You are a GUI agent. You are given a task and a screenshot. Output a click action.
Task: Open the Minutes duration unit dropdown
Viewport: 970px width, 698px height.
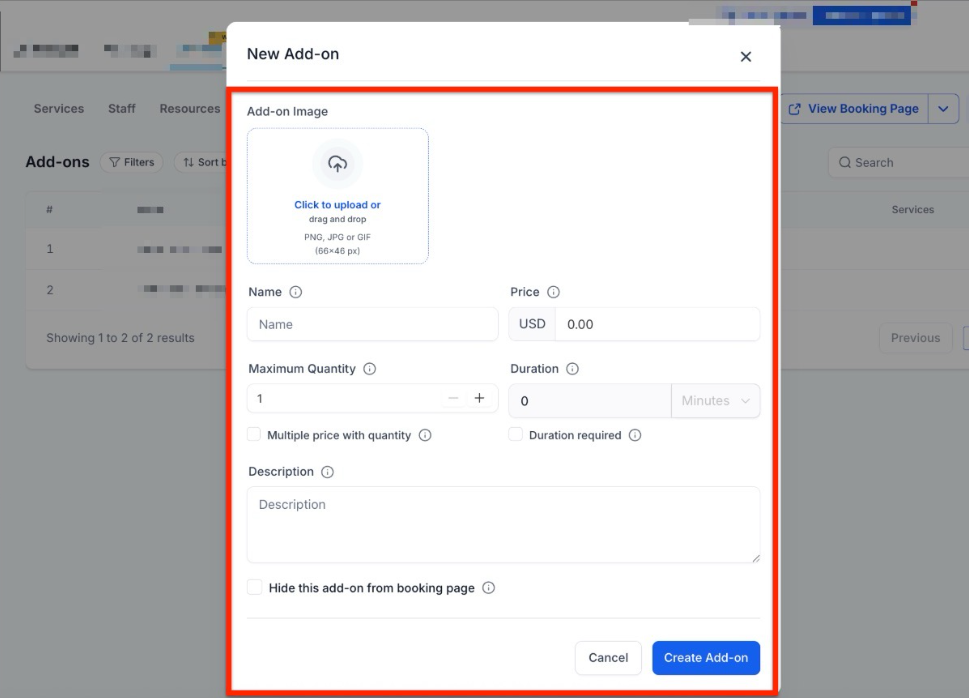(715, 401)
